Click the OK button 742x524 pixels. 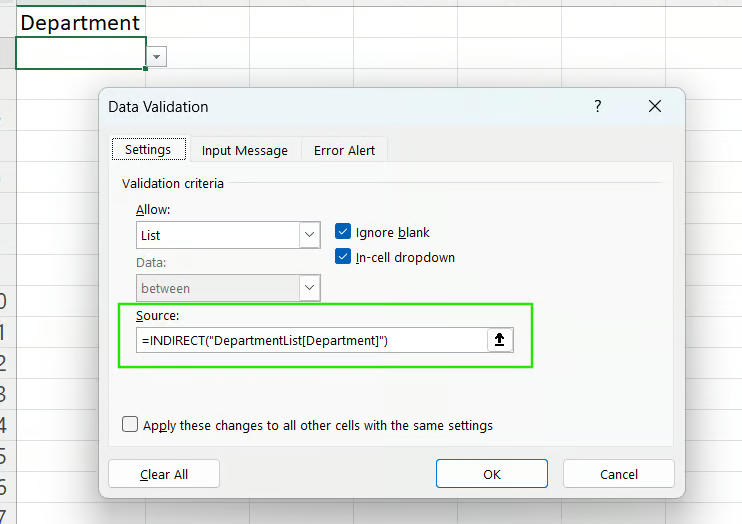(492, 474)
